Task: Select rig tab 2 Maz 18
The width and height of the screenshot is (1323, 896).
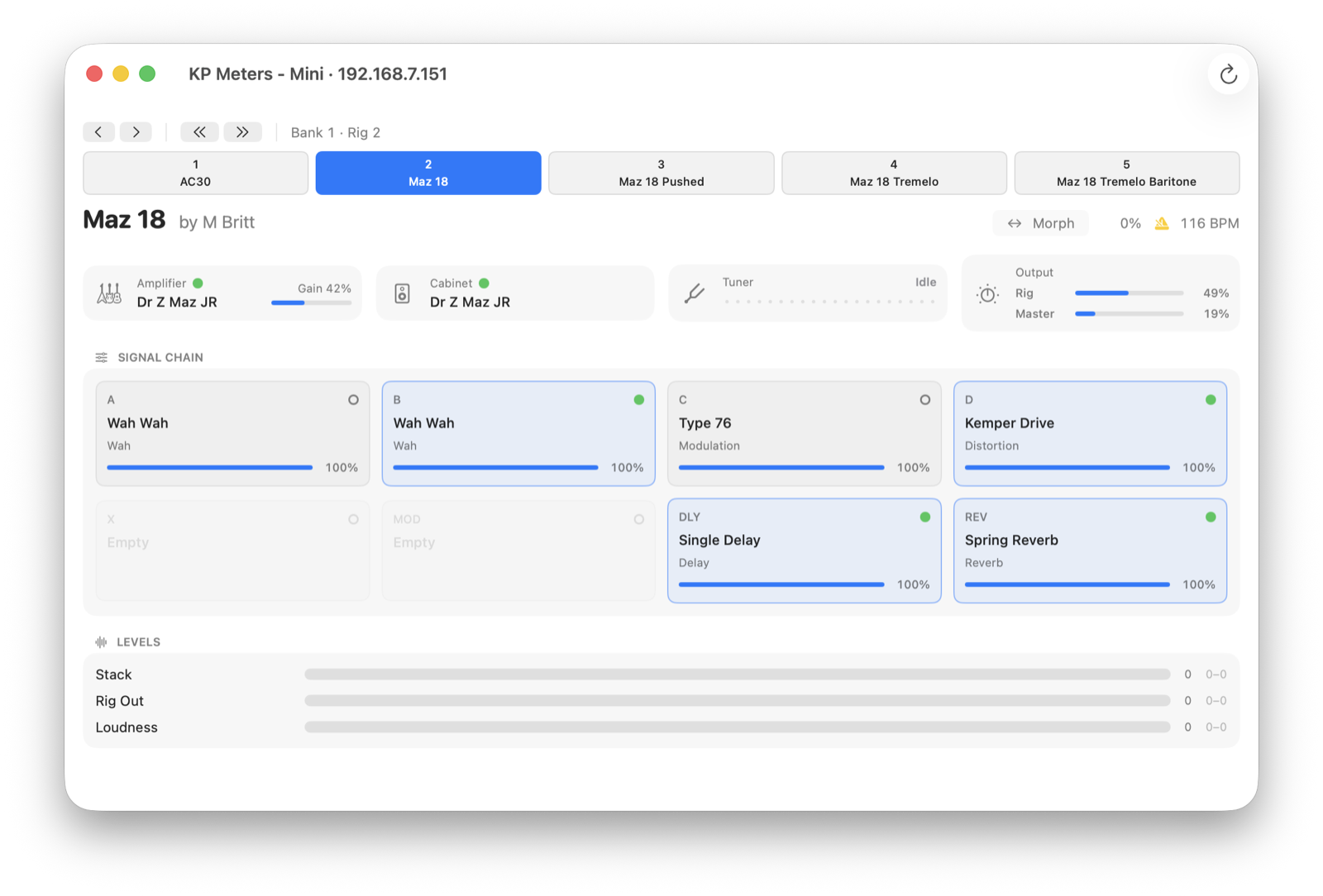Action: (428, 173)
